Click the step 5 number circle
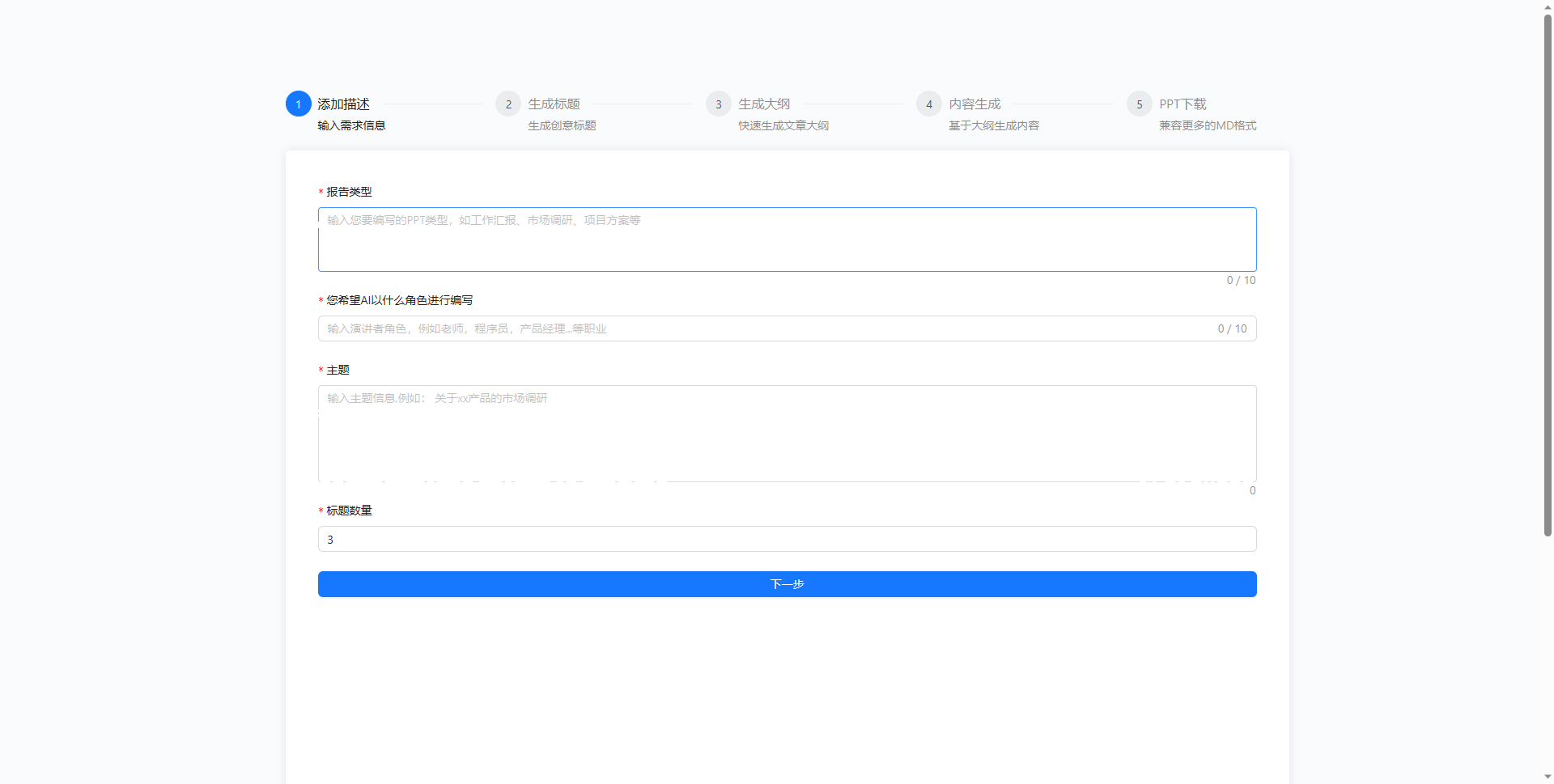1554x784 pixels. [x=1140, y=104]
